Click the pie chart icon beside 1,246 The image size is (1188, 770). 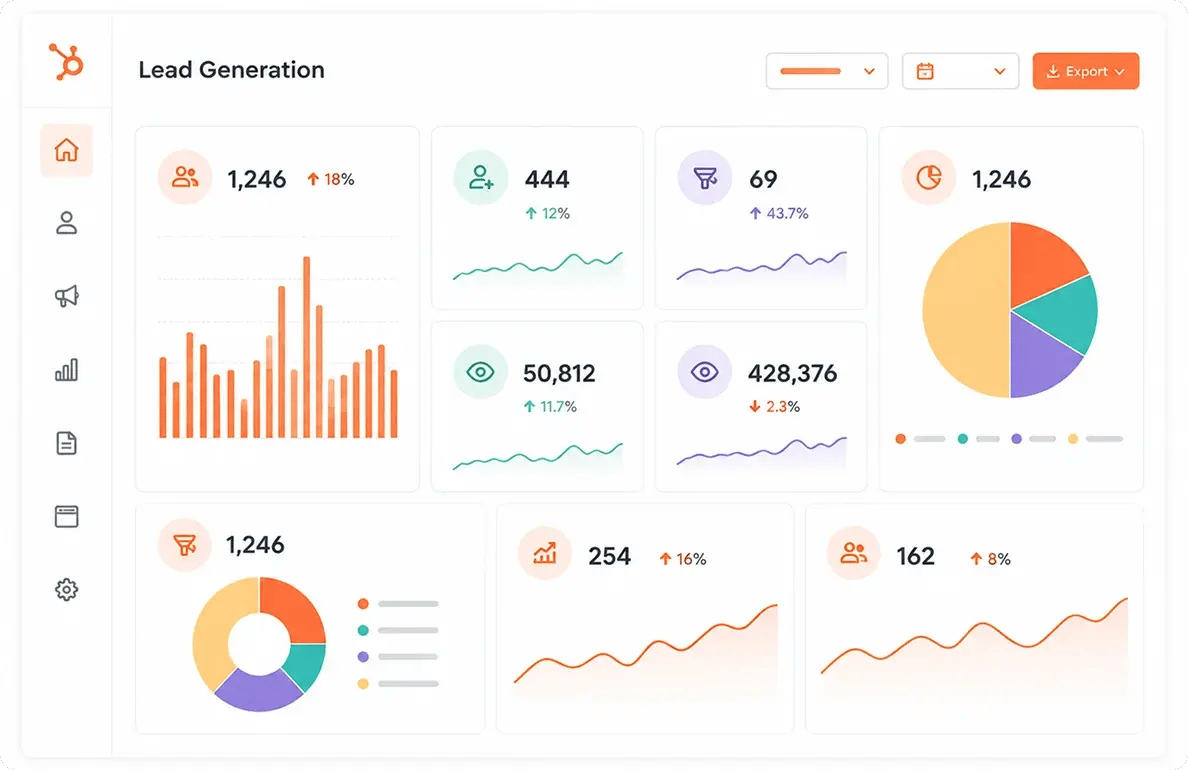(929, 177)
